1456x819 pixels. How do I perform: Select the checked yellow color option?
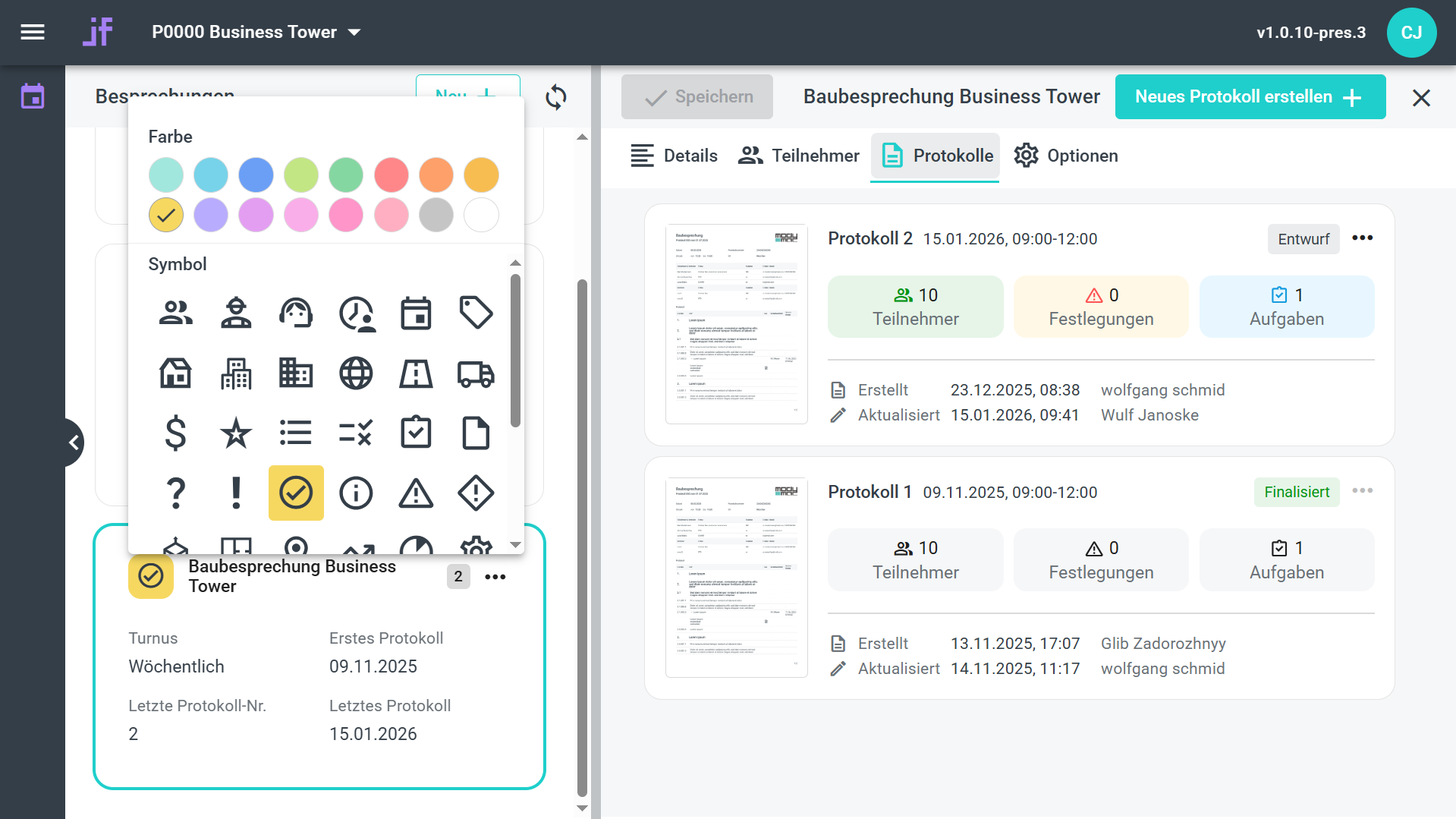pyautogui.click(x=166, y=215)
